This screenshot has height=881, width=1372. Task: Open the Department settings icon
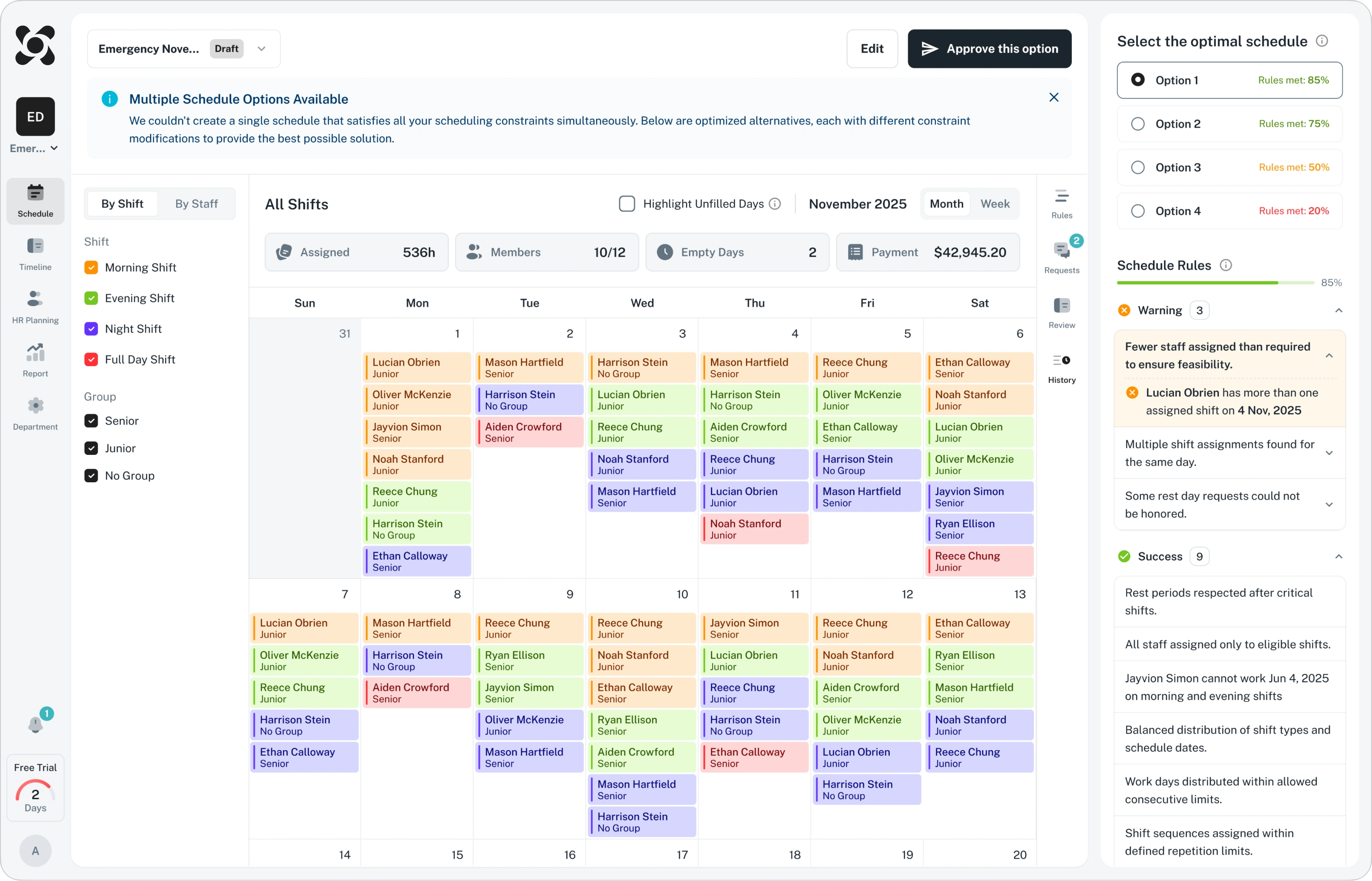(x=35, y=413)
